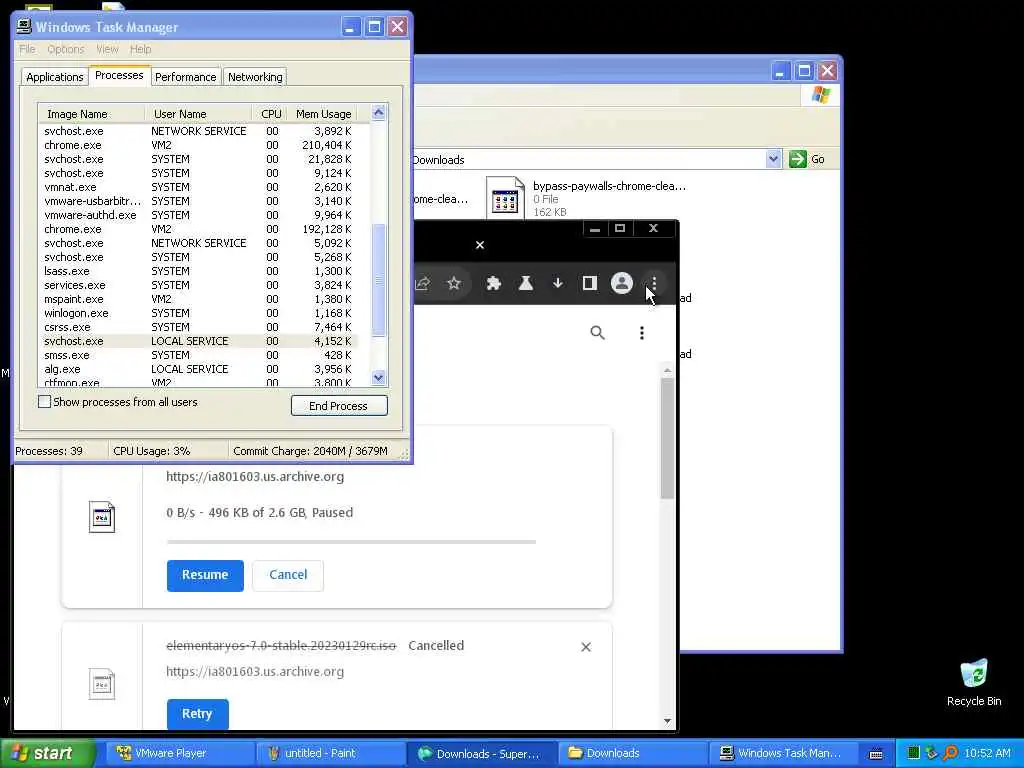Select the Processes tab

pos(119,75)
